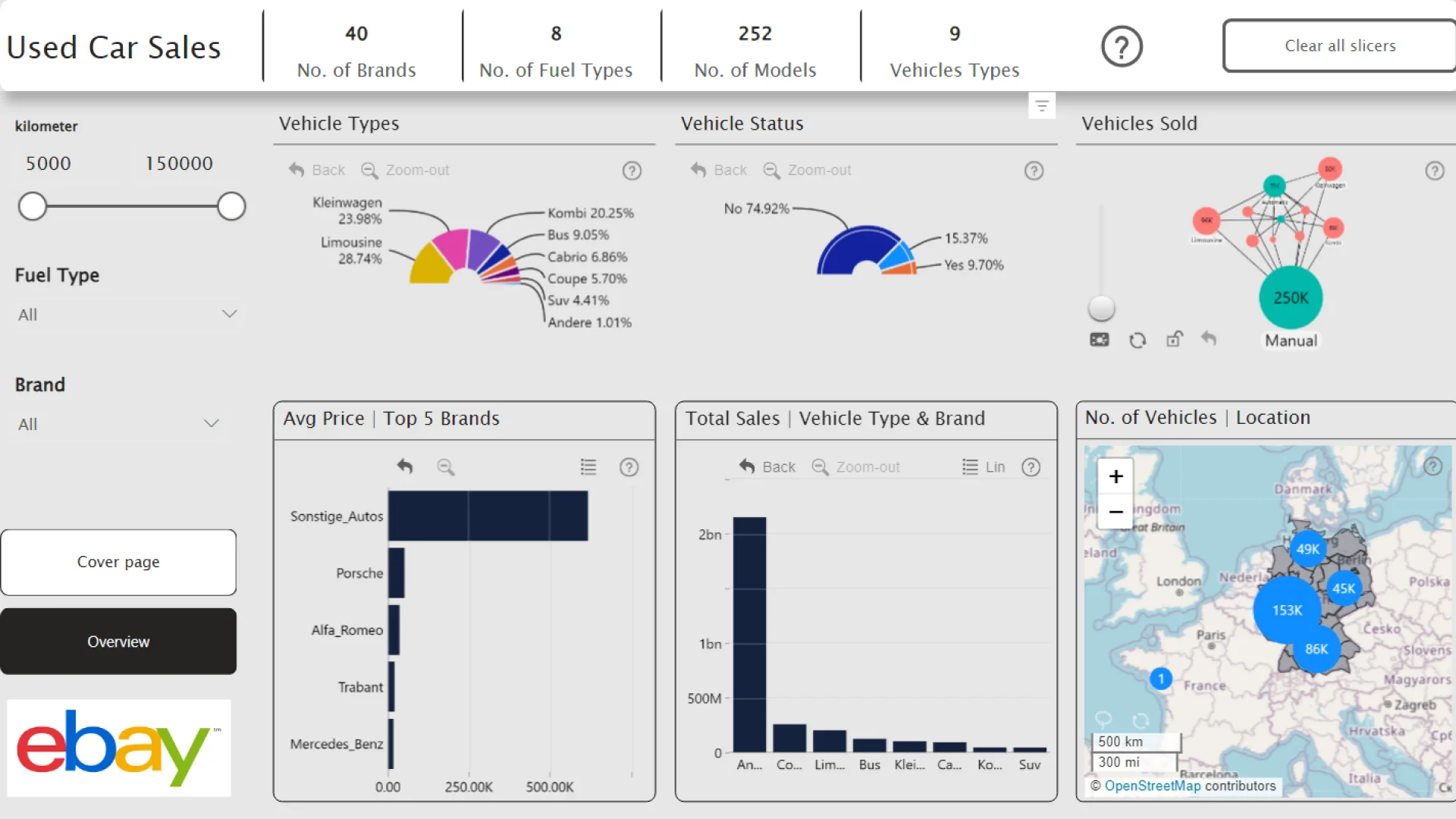The height and width of the screenshot is (819, 1456).
Task: Open help icon in Vehicle Types chart
Action: pyautogui.click(x=632, y=171)
